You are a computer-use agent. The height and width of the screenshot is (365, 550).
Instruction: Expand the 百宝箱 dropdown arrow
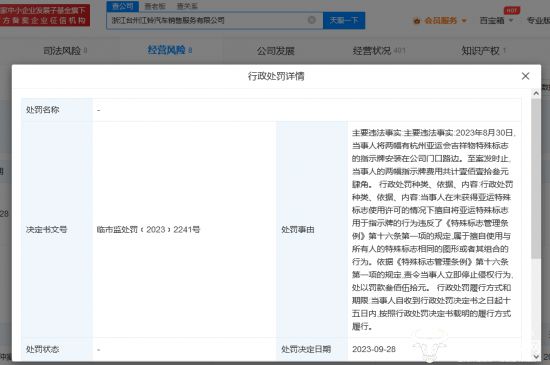coord(511,20)
